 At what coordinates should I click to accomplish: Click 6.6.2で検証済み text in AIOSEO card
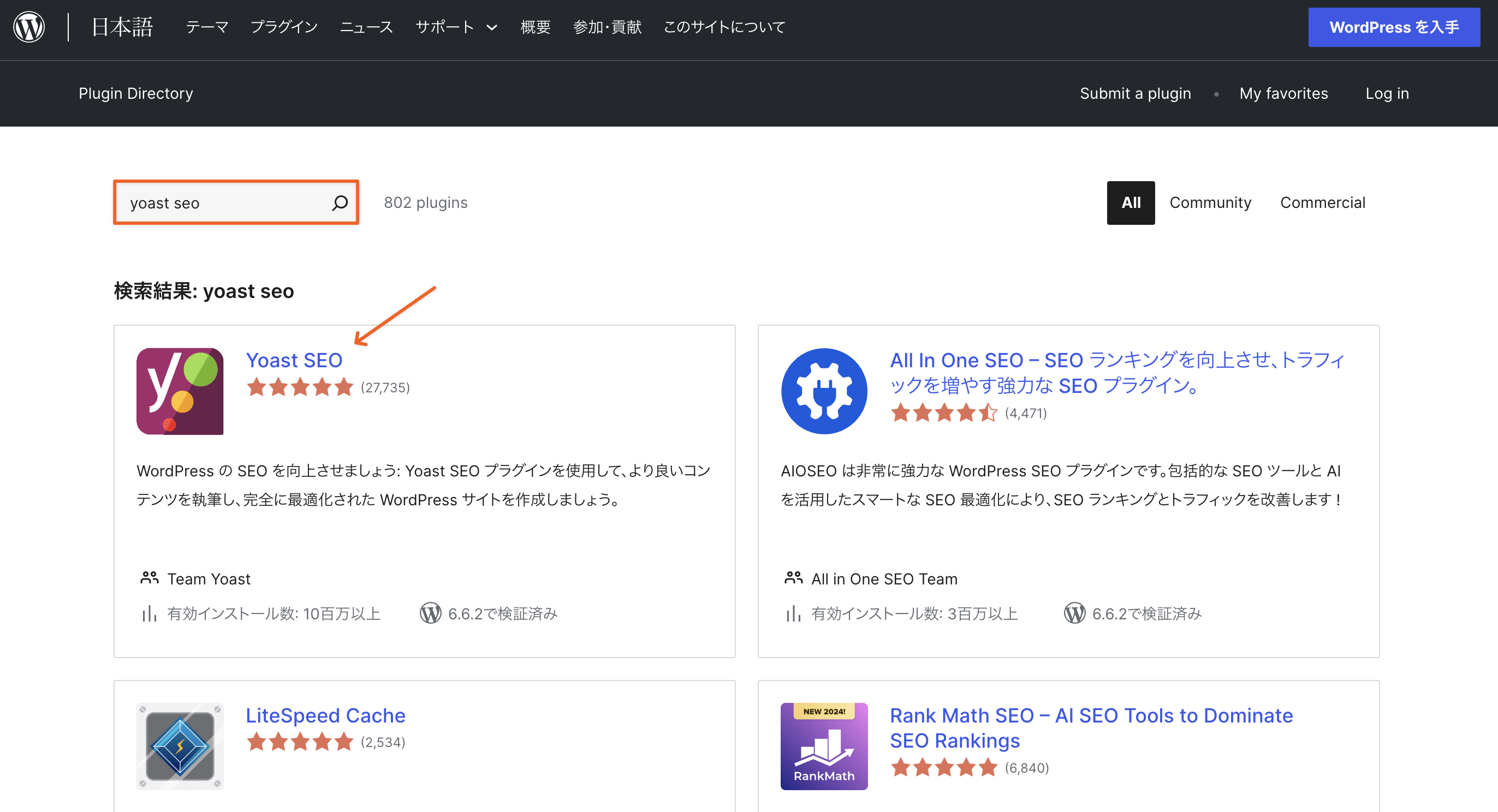click(1147, 614)
